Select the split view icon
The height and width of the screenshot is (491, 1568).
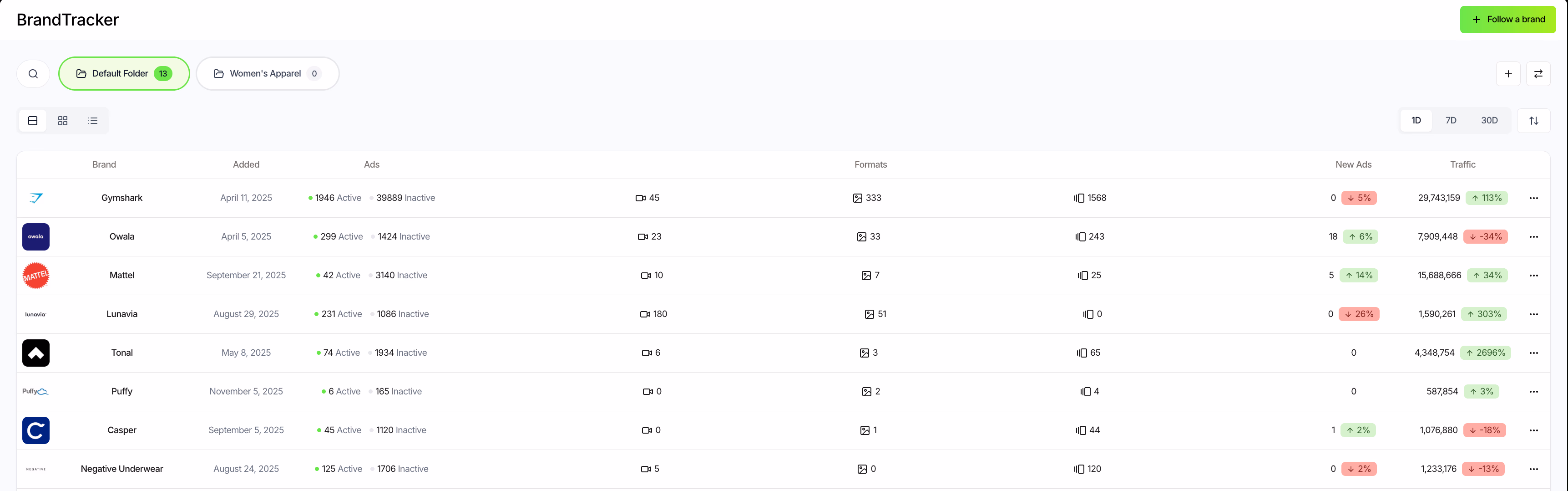coord(32,121)
